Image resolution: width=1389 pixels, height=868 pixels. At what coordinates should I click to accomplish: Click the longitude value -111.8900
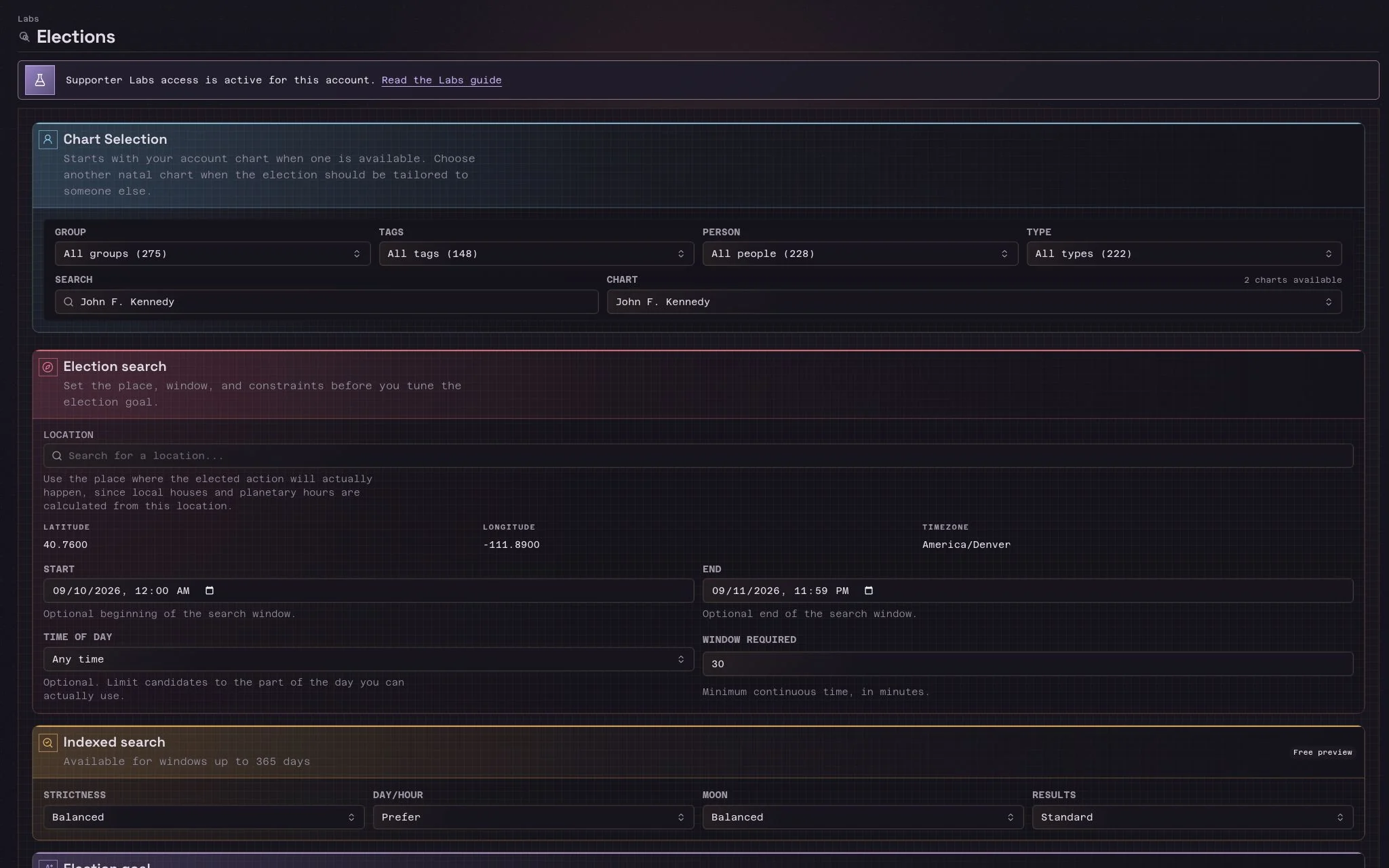511,545
